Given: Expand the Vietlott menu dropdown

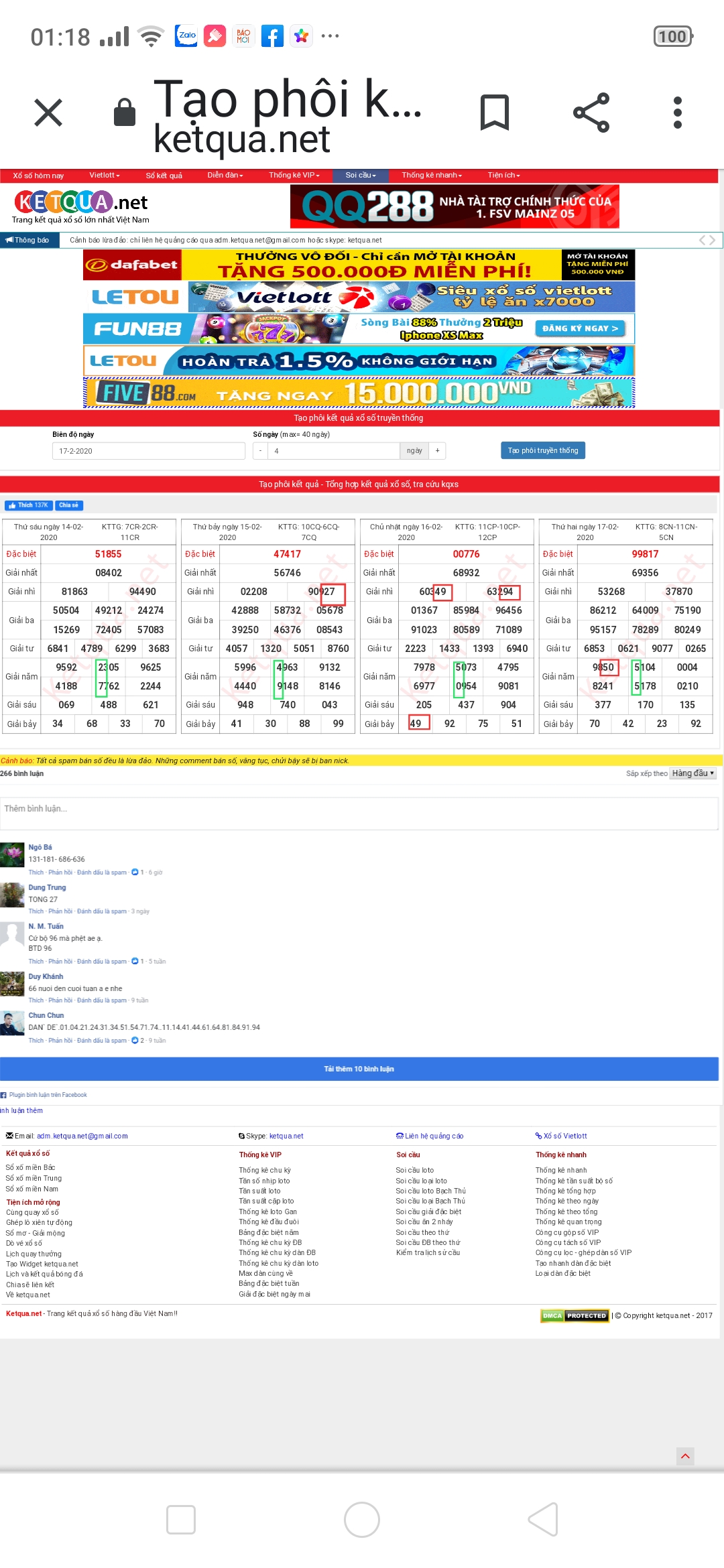Looking at the screenshot, I should coord(105,176).
